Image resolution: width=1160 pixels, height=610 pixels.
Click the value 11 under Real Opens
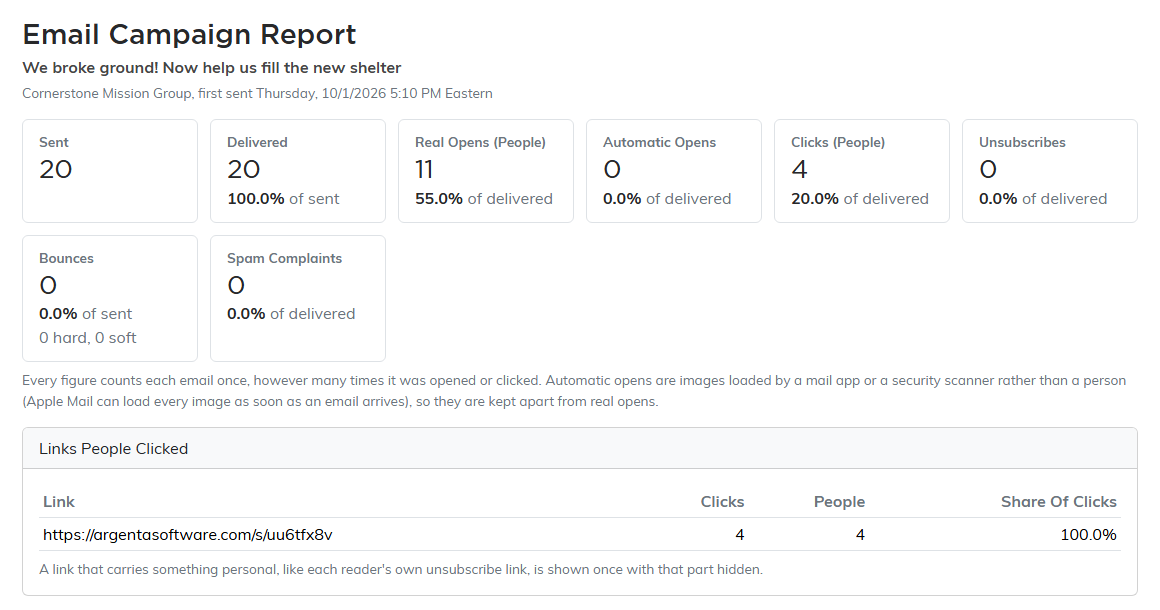tap(424, 169)
